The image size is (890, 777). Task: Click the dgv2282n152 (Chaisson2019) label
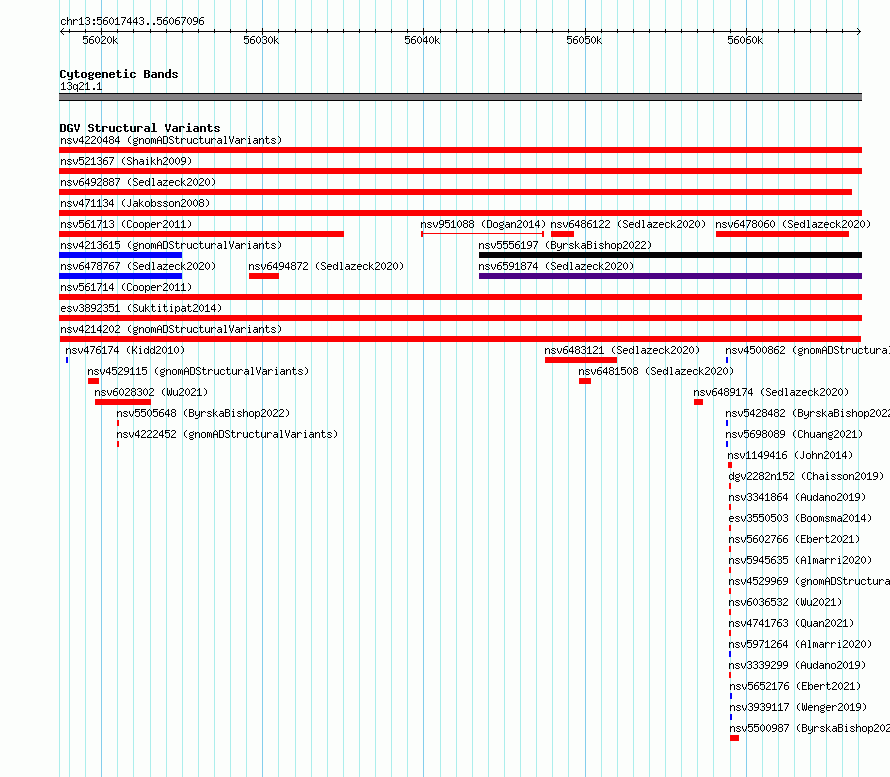click(807, 476)
